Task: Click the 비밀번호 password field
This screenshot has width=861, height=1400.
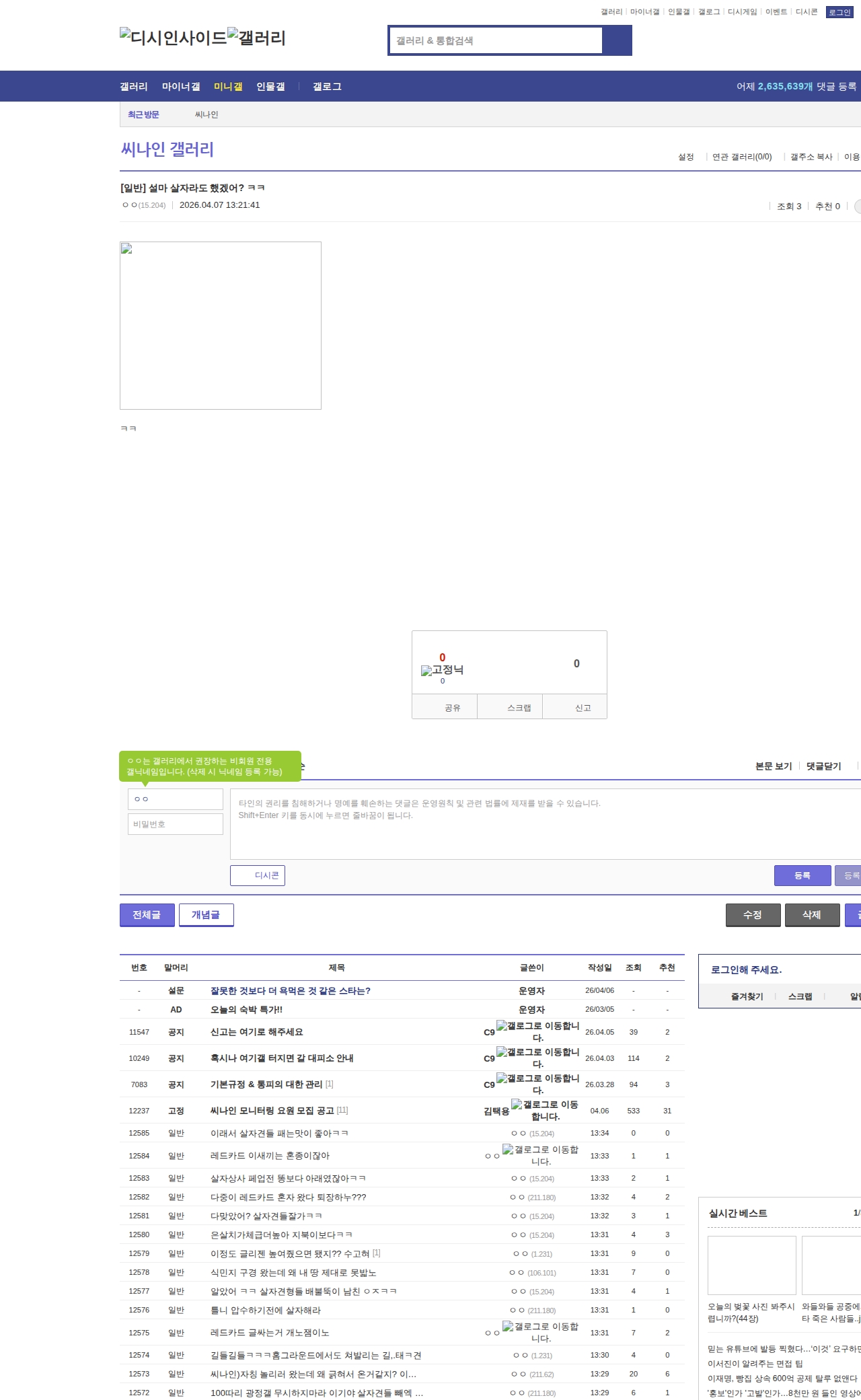Action: (176, 824)
